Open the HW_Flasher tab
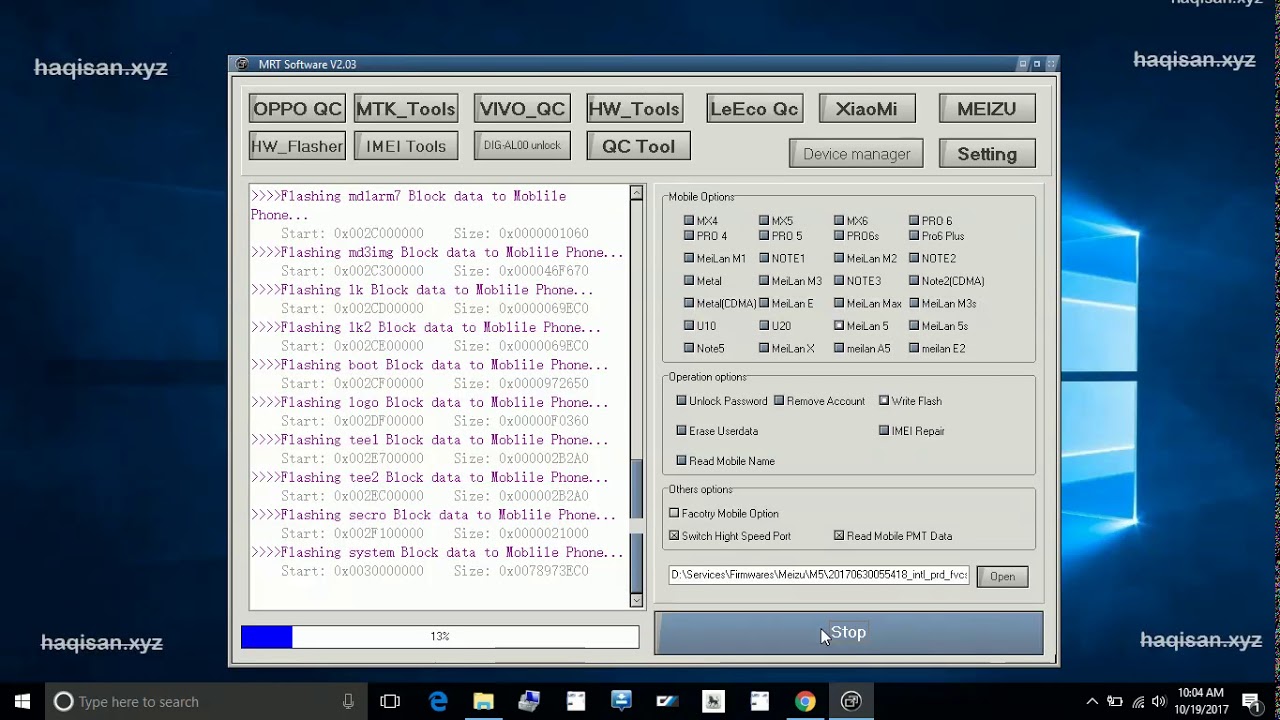 pos(297,146)
